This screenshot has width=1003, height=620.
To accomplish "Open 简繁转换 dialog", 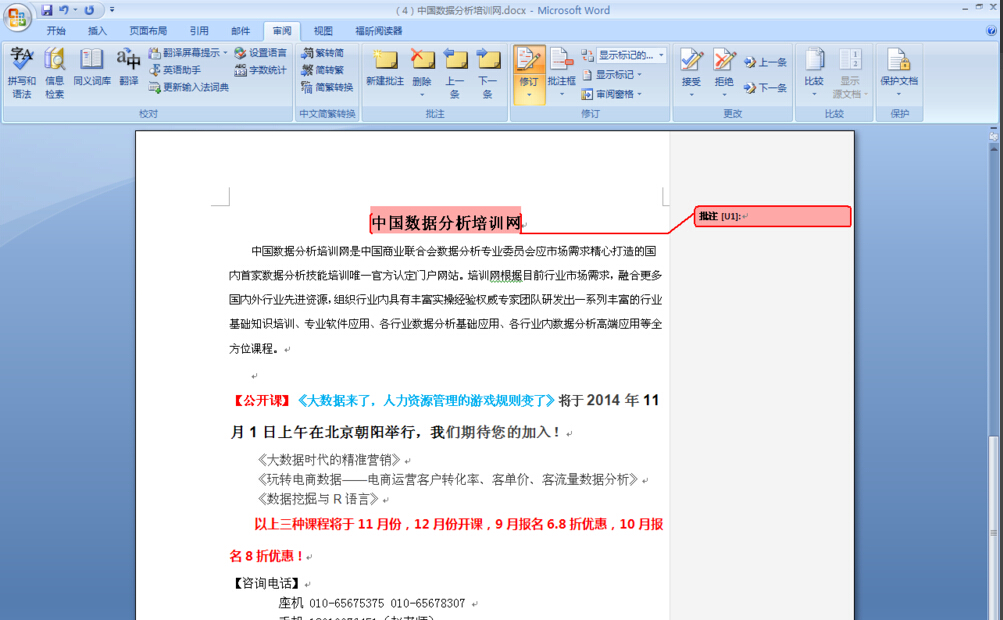I will tap(328, 87).
